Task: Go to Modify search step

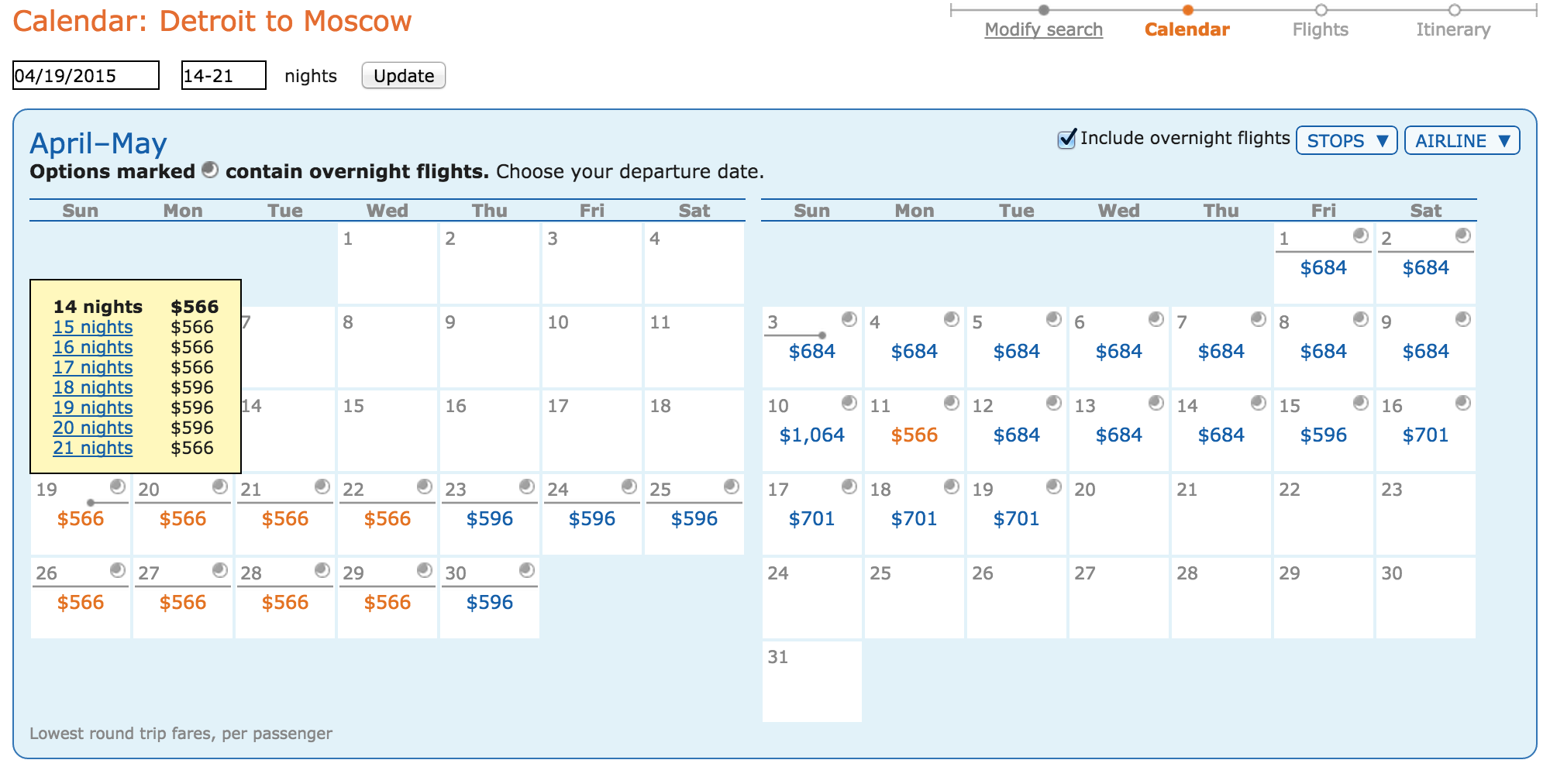Action: tap(1043, 29)
